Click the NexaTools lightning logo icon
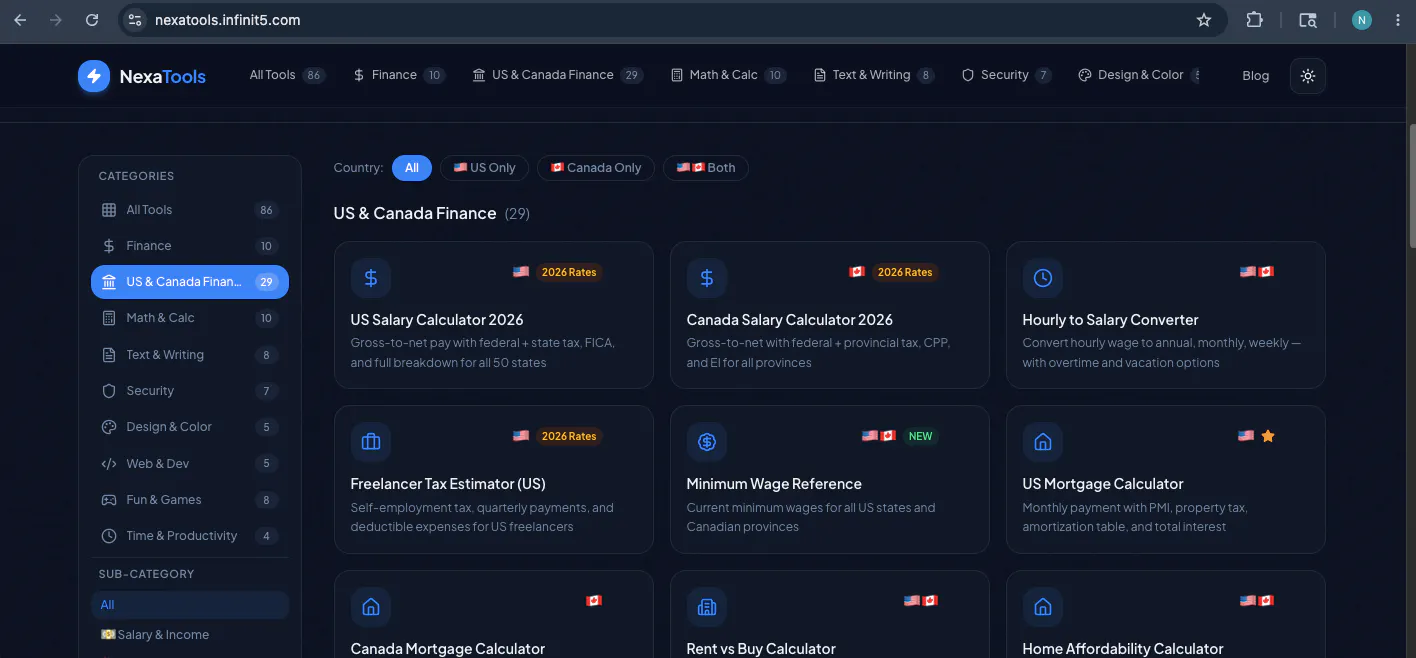The image size is (1416, 658). coord(94,76)
